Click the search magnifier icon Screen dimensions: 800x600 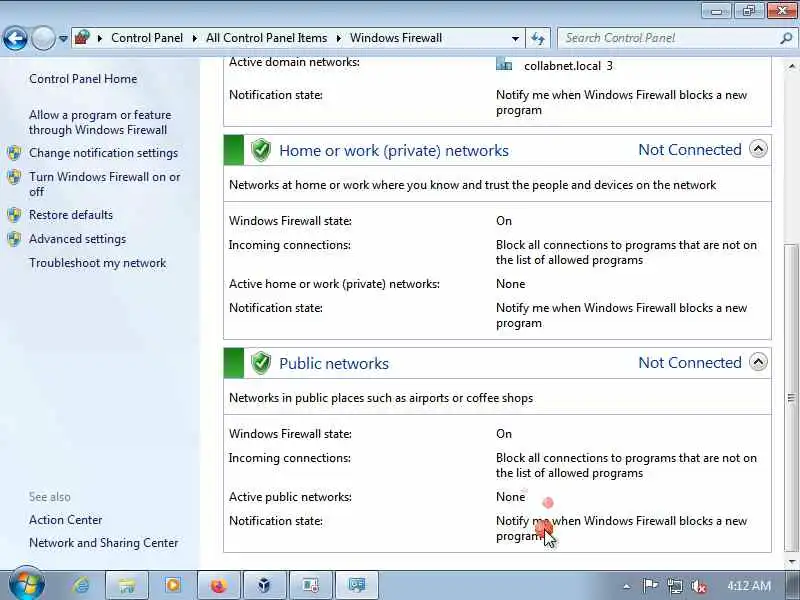pyautogui.click(x=786, y=38)
